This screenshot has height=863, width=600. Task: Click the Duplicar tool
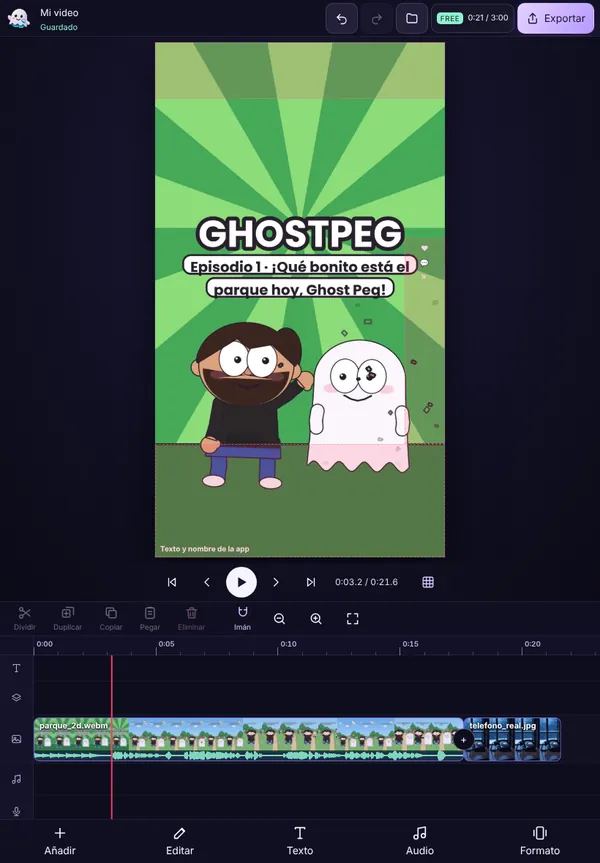click(67, 619)
